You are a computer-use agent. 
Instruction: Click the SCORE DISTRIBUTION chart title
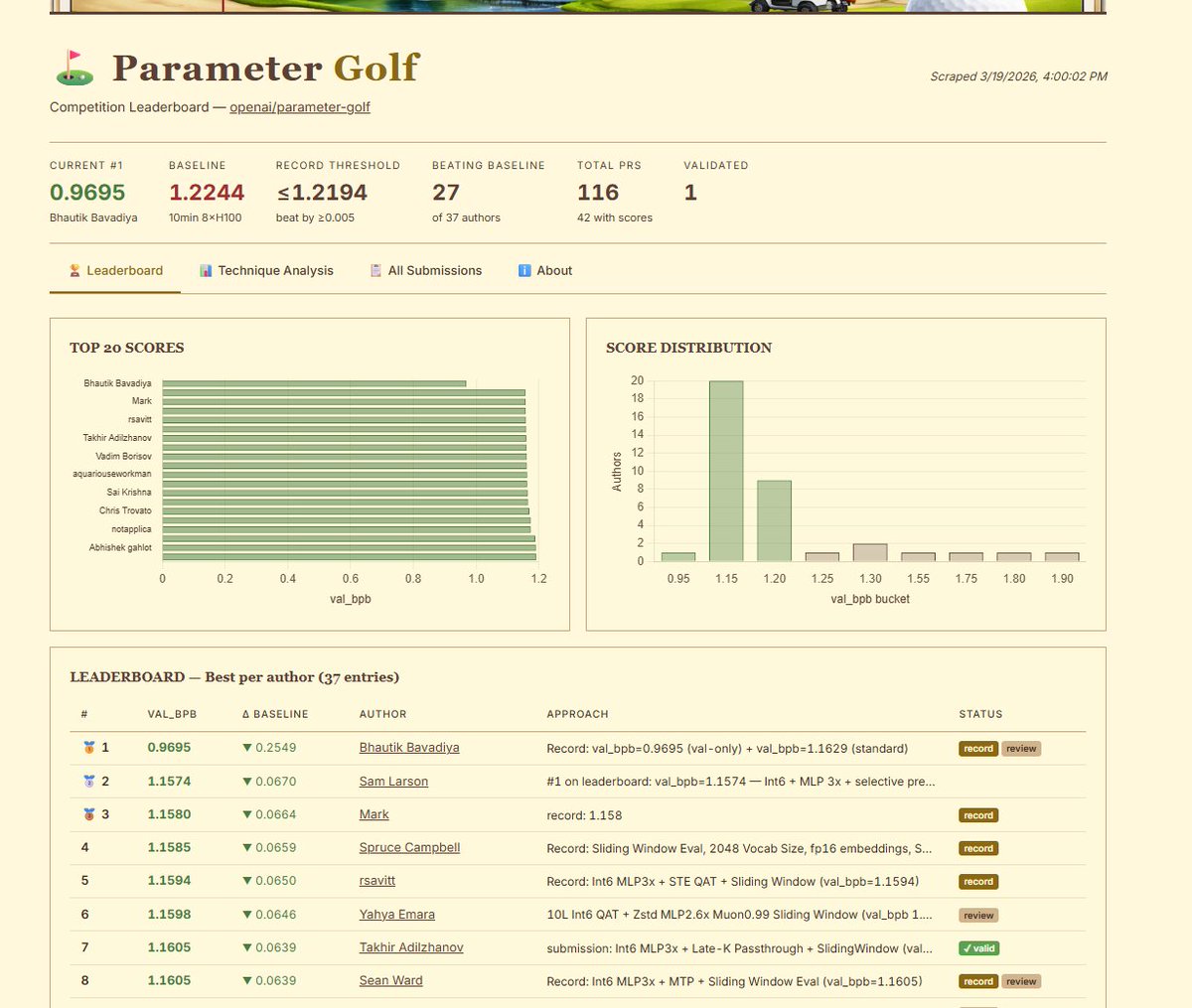688,348
